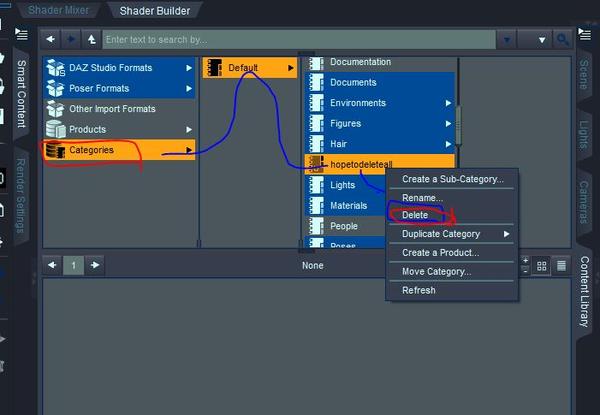The width and height of the screenshot is (600, 415).
Task: Select the Categories row
Action: (x=119, y=150)
